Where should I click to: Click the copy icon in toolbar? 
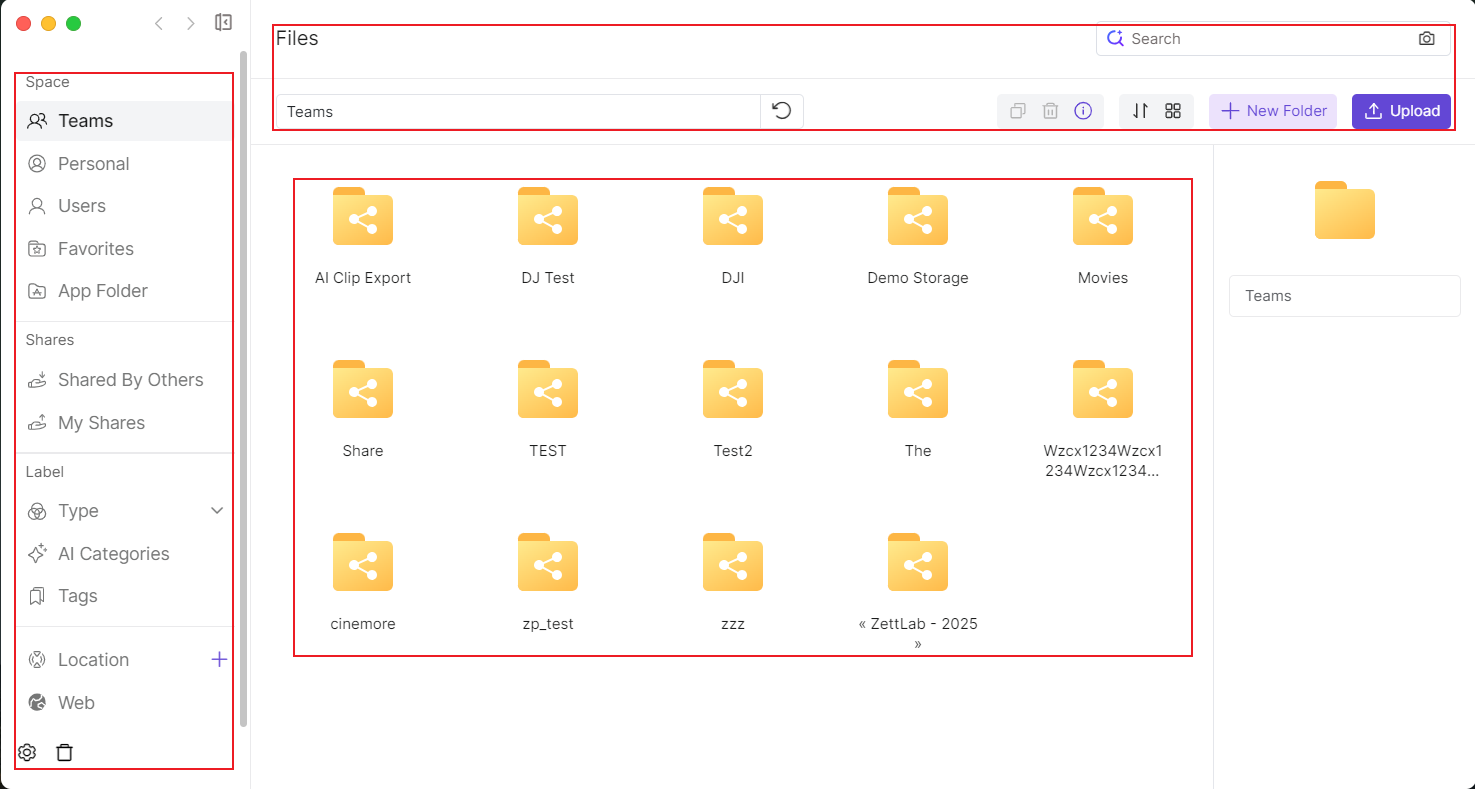coord(1018,111)
